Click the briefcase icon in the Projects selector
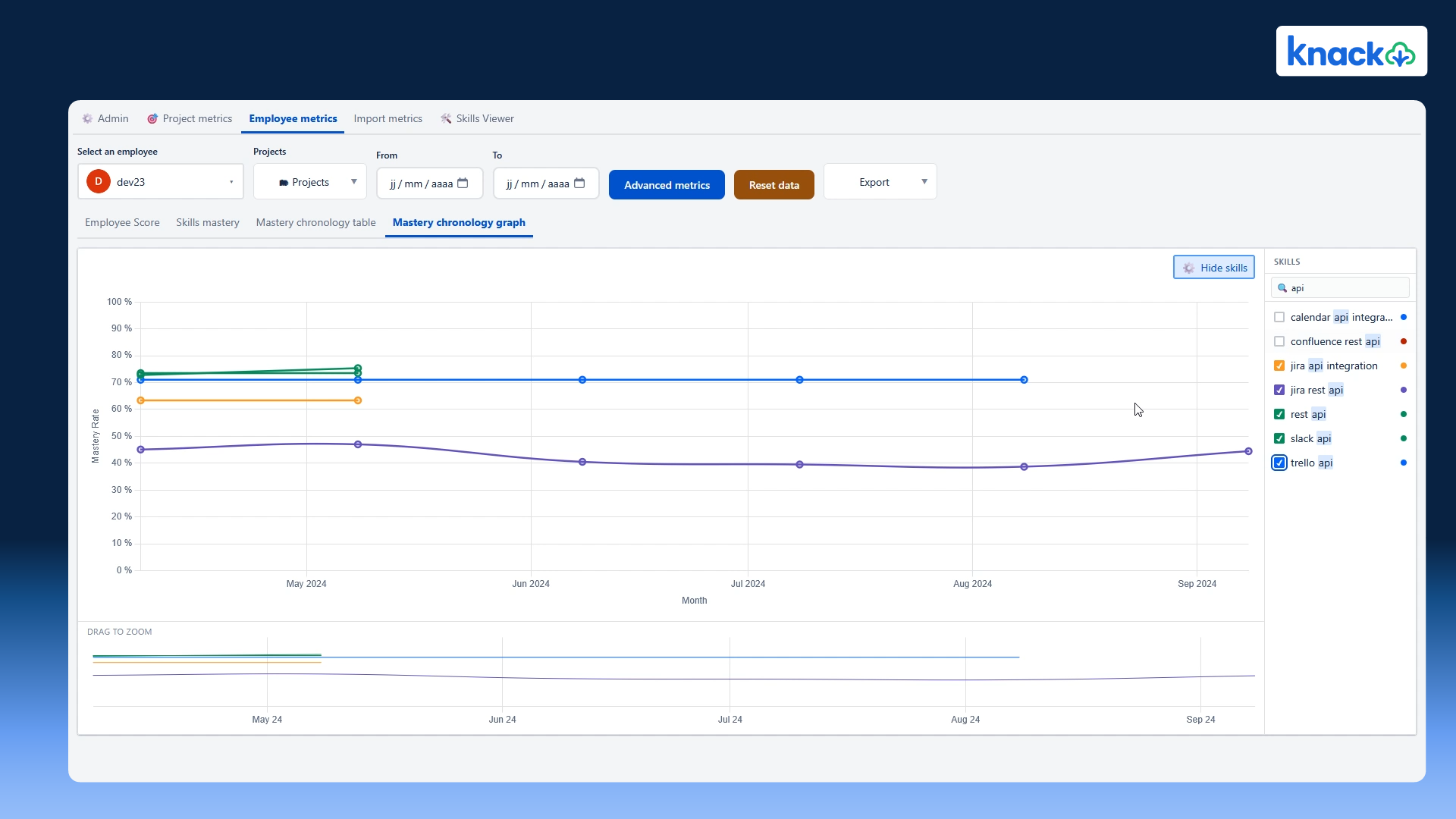 point(284,182)
